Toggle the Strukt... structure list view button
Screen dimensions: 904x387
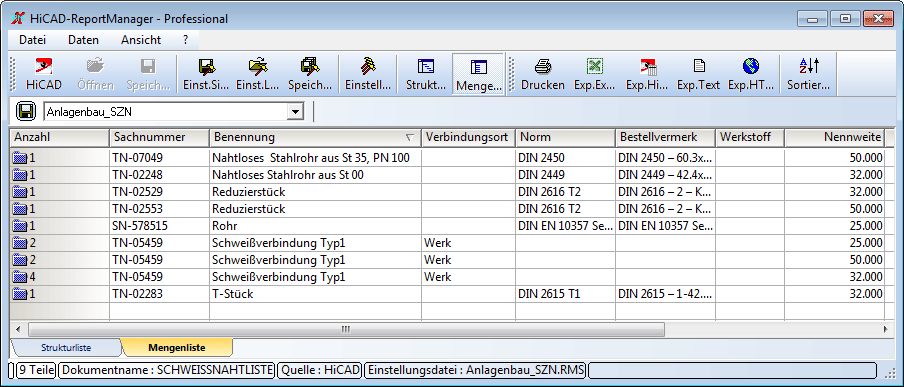[x=426, y=74]
